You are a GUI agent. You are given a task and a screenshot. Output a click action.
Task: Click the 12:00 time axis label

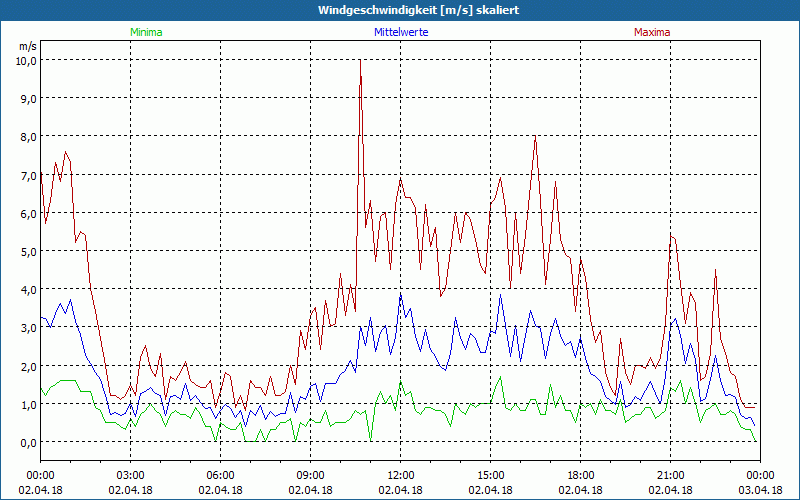(401, 476)
